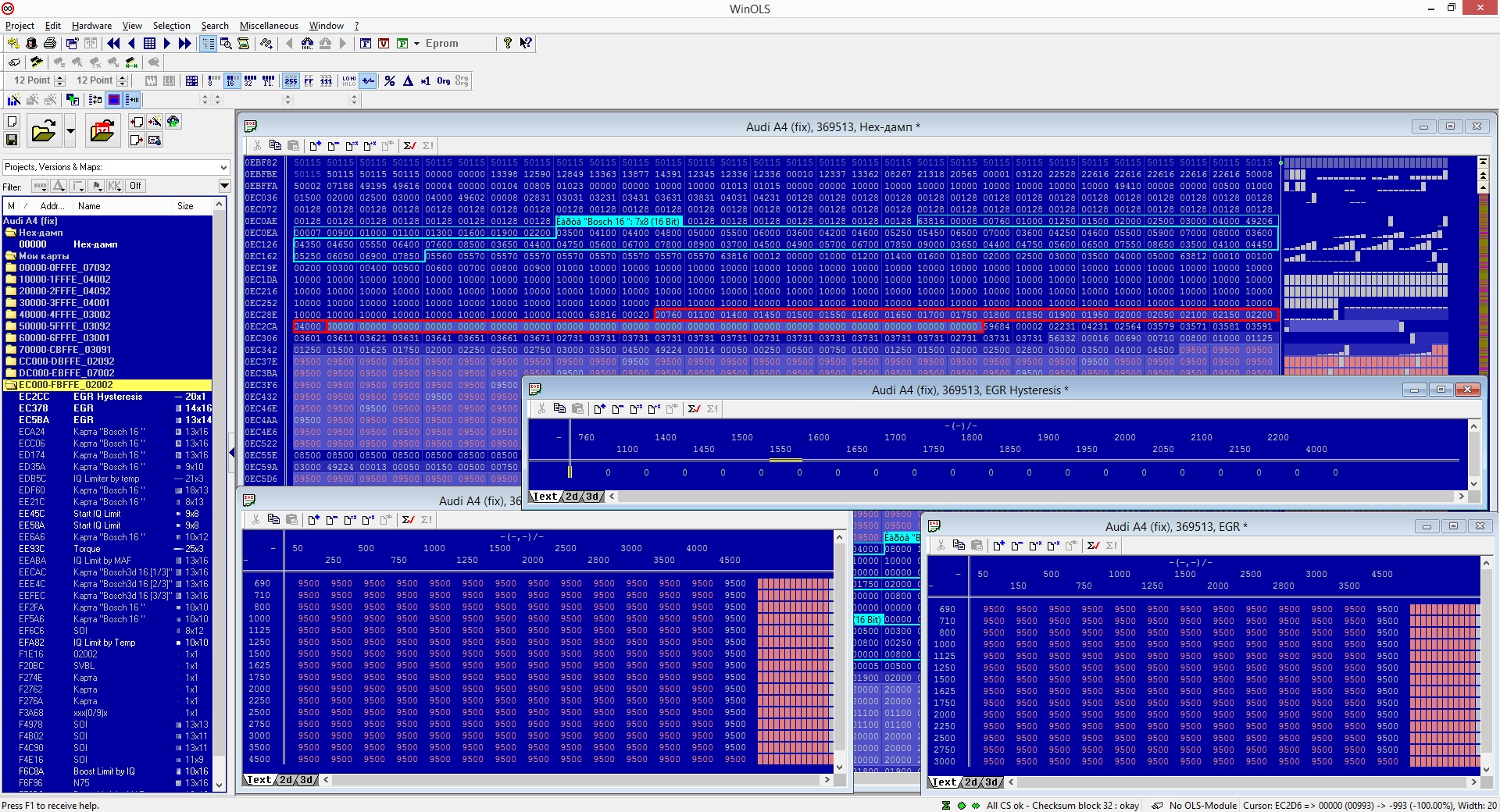Toggle the filter Off button
Image resolution: width=1500 pixels, height=812 pixels.
click(x=135, y=186)
